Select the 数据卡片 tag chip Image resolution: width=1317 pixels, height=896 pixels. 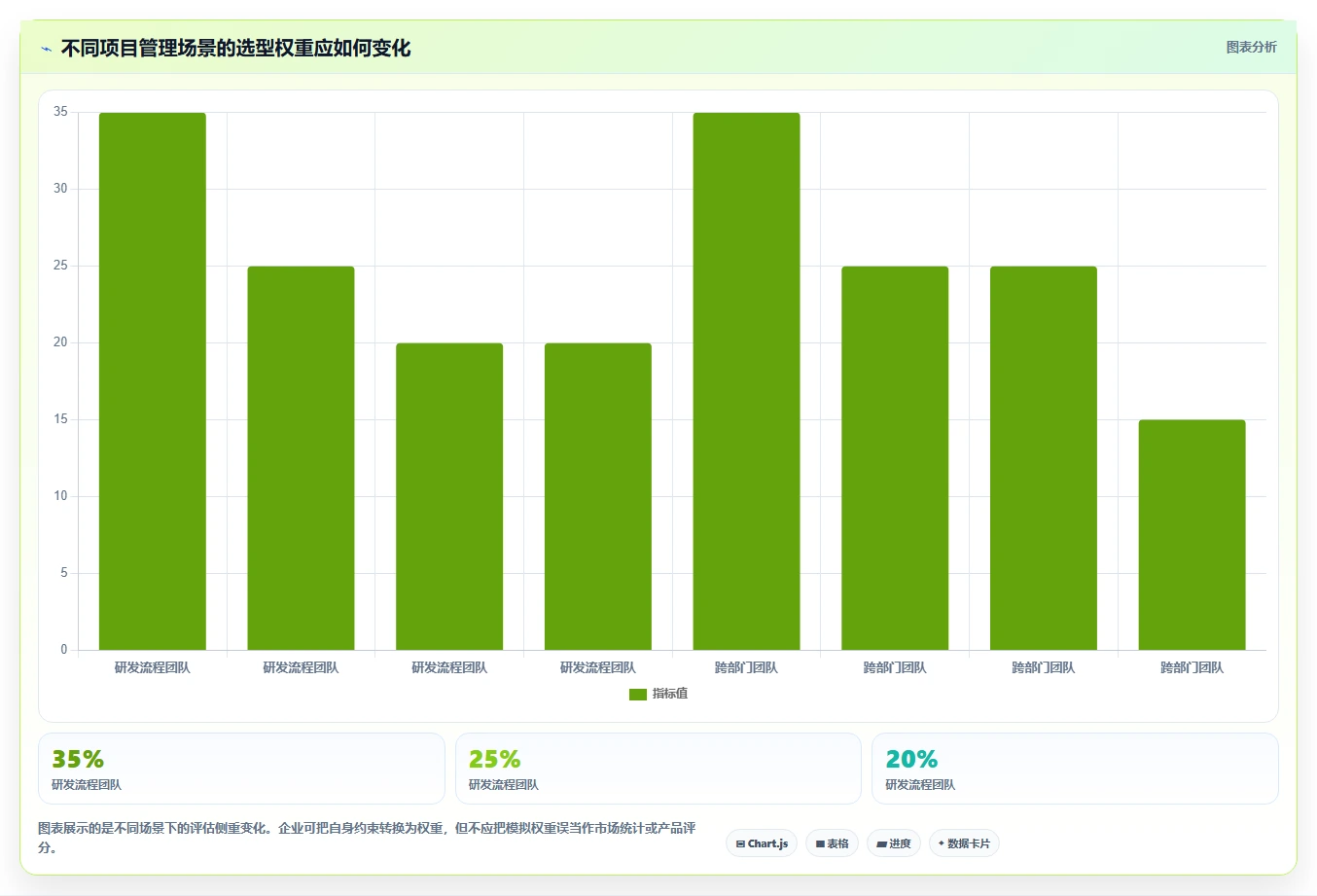pyautogui.click(x=964, y=843)
